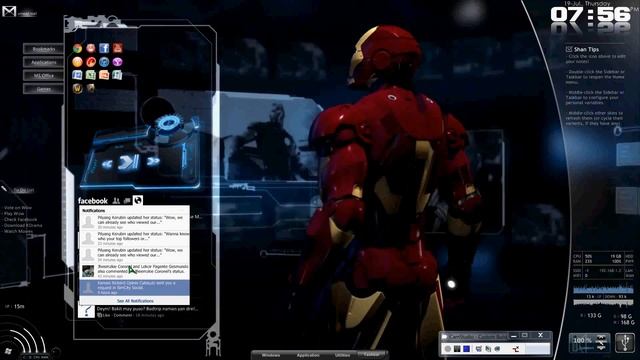Launch the purple Yahoo Messenger icon
This screenshot has height=360, width=640.
[x=118, y=62]
